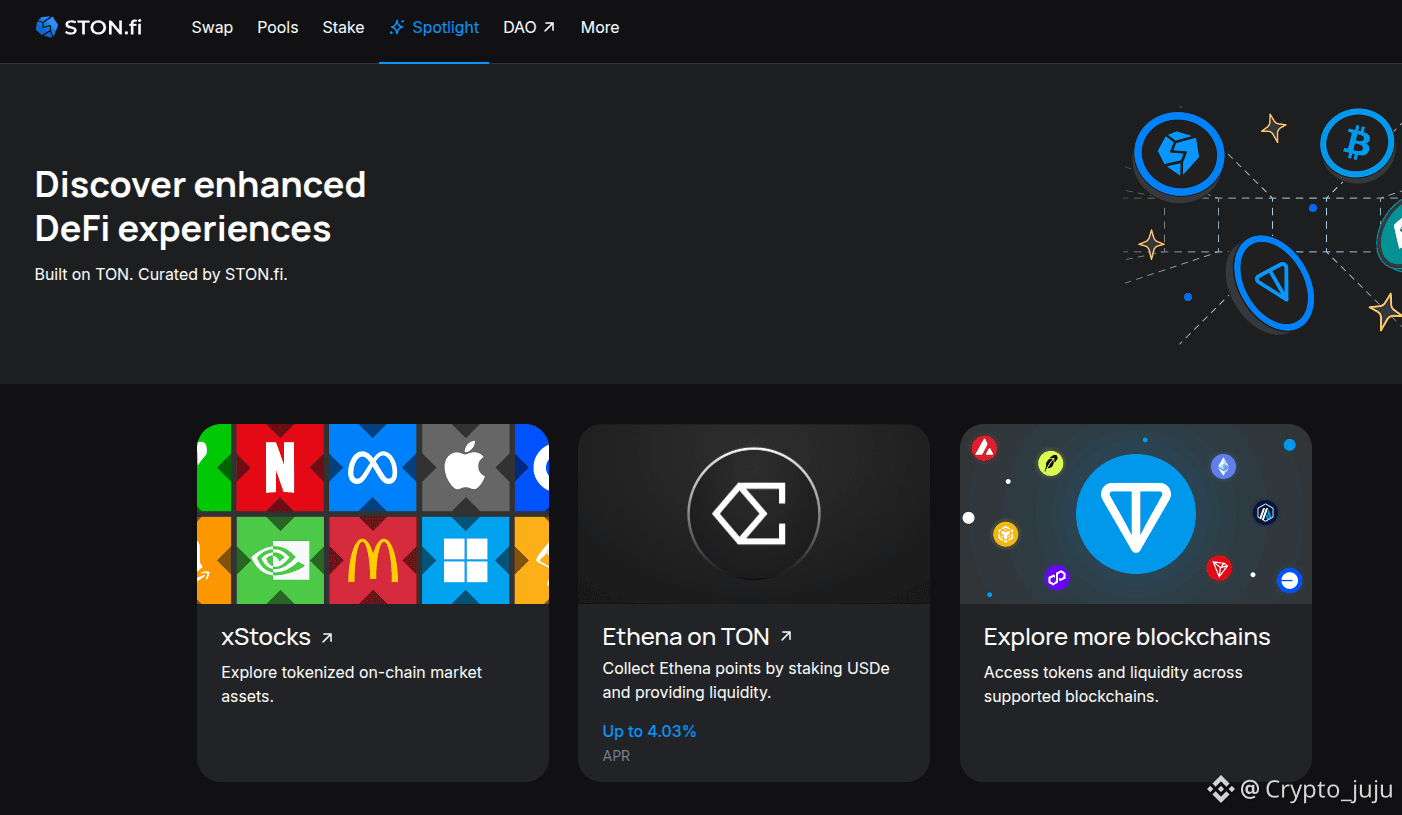Click the xStocks external link arrow
1402x815 pixels.
[327, 637]
